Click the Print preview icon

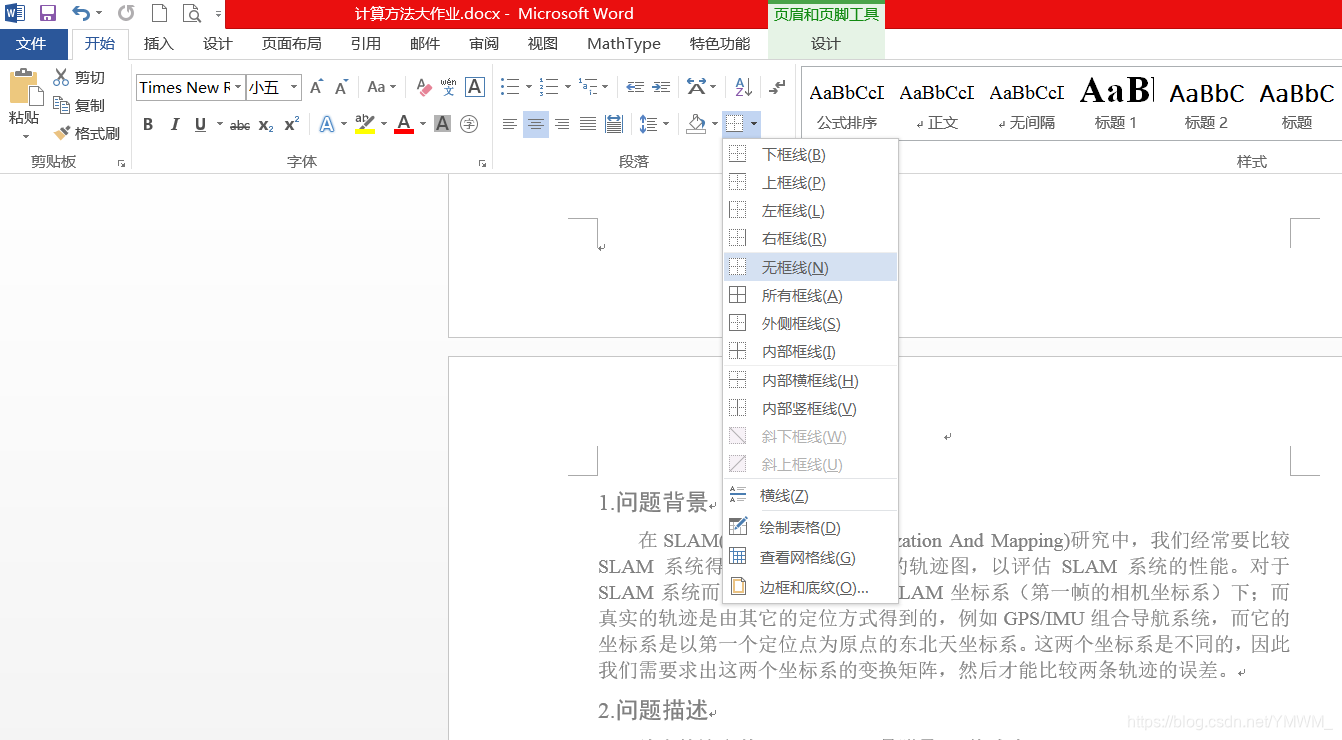click(x=191, y=13)
